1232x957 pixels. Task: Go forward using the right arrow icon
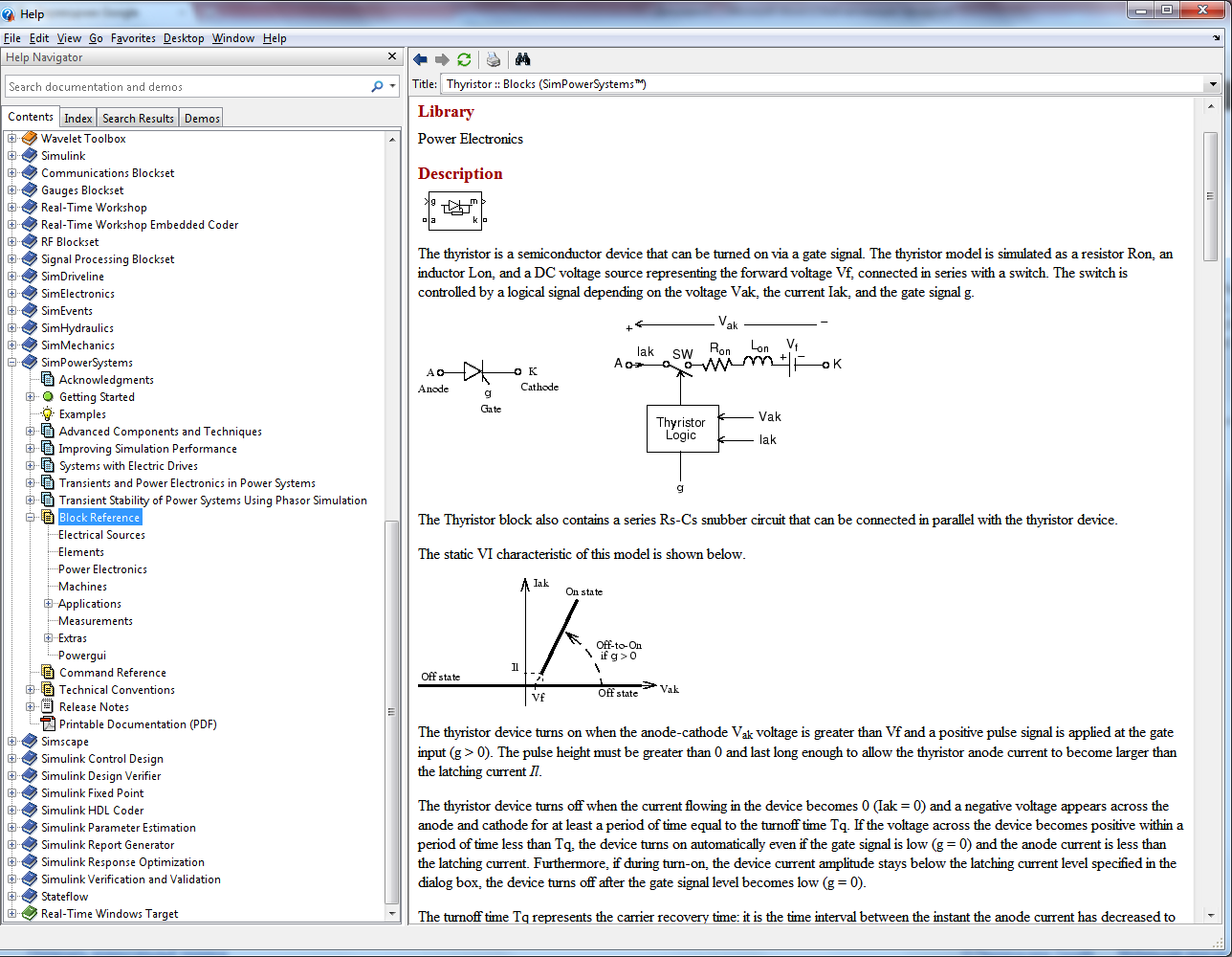click(x=442, y=59)
